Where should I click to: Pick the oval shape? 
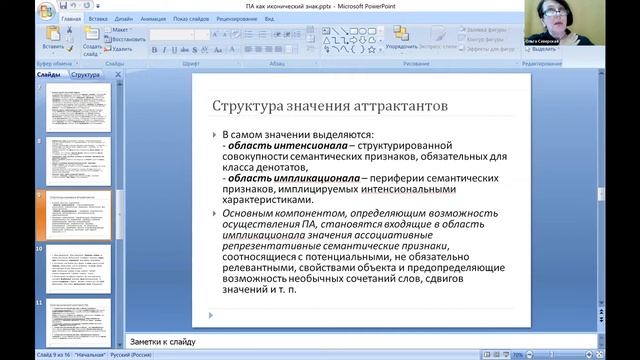tap(362, 31)
